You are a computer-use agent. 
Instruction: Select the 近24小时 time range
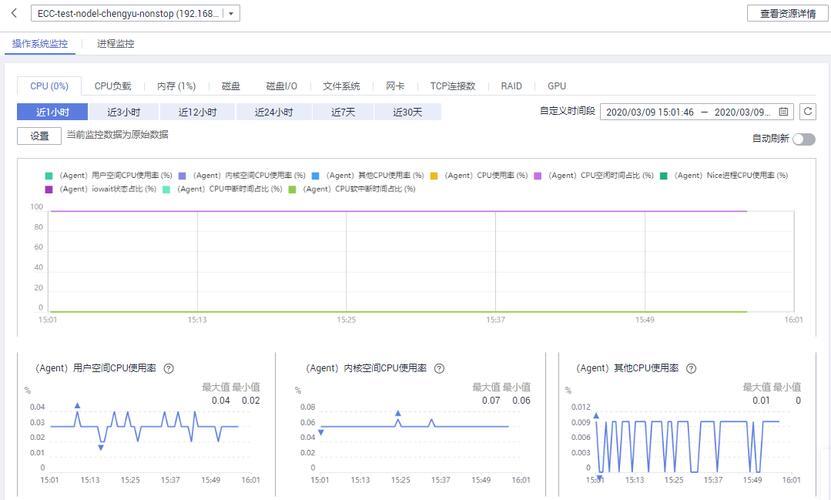coord(273,112)
